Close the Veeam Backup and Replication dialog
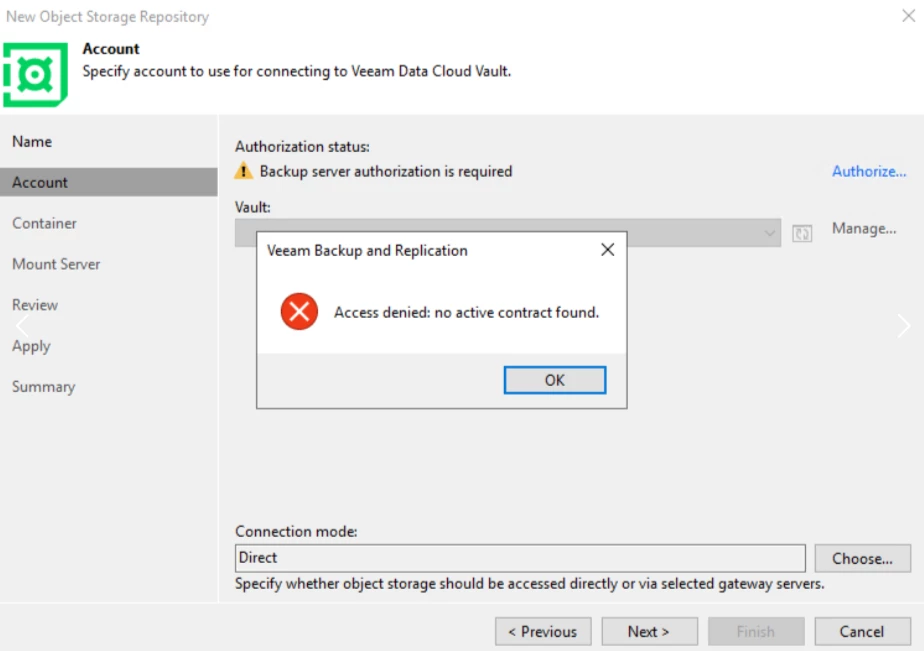Viewport: 924px width, 651px height. (607, 250)
